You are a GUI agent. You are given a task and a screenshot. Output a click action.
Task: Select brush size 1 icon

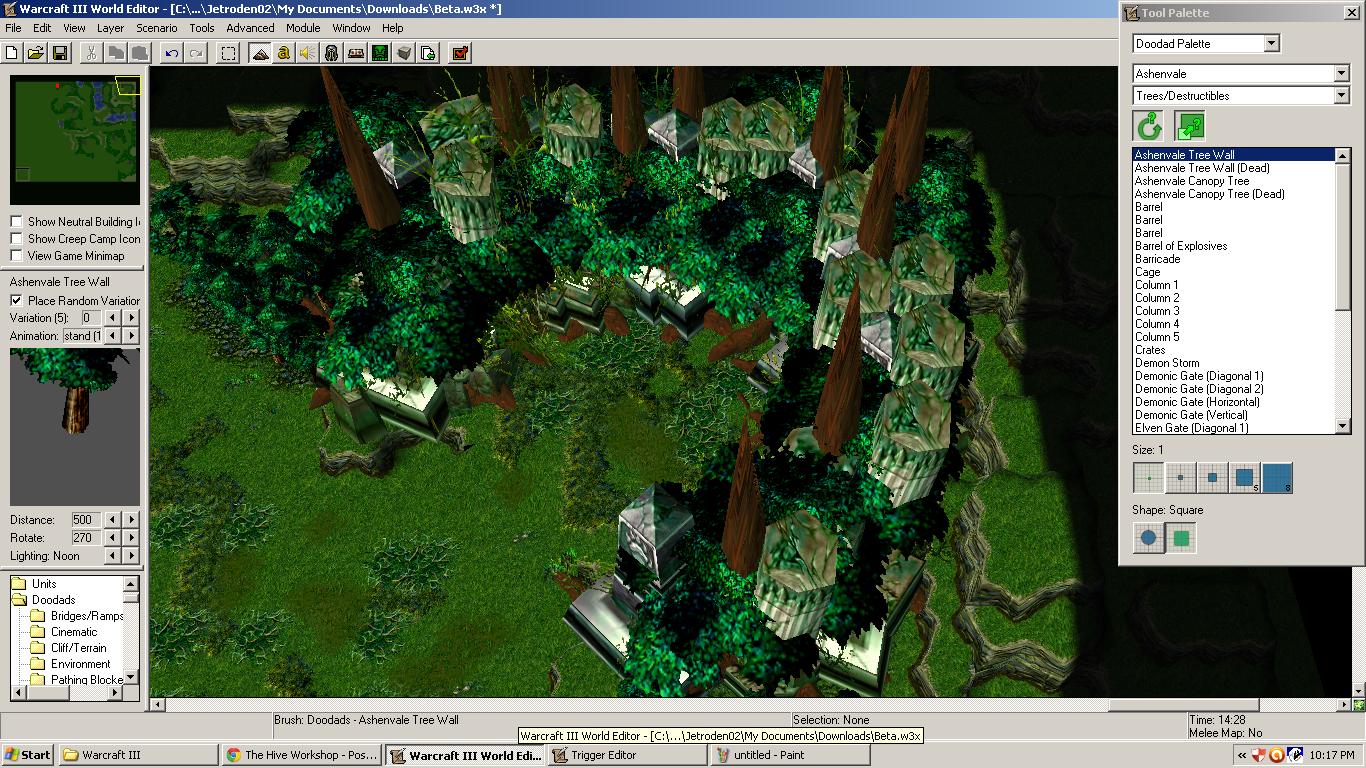point(1148,478)
